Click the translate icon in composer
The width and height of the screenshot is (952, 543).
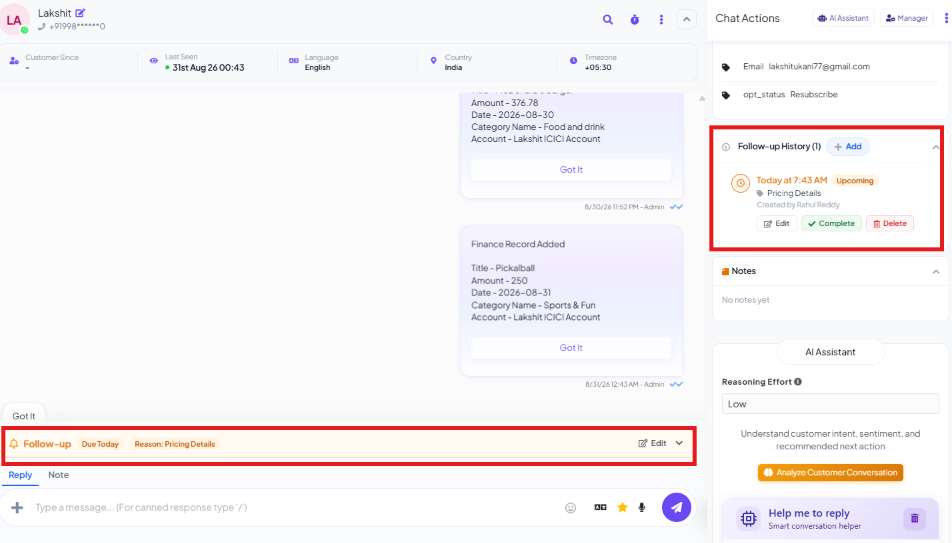point(600,507)
